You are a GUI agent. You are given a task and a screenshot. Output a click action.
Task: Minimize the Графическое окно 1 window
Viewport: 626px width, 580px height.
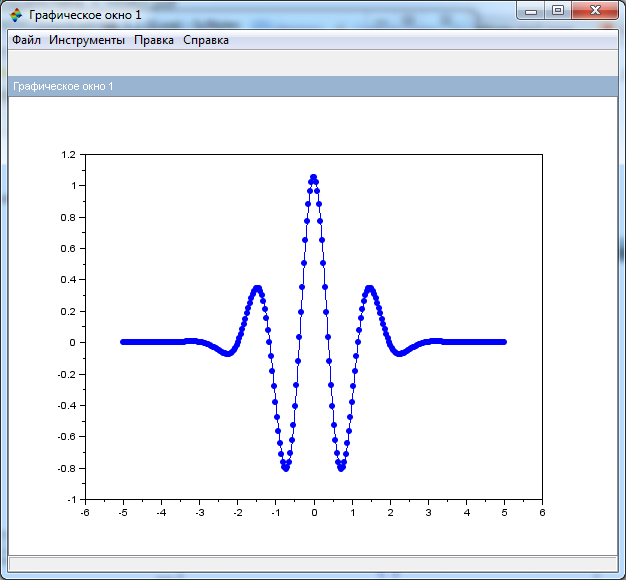point(531,11)
